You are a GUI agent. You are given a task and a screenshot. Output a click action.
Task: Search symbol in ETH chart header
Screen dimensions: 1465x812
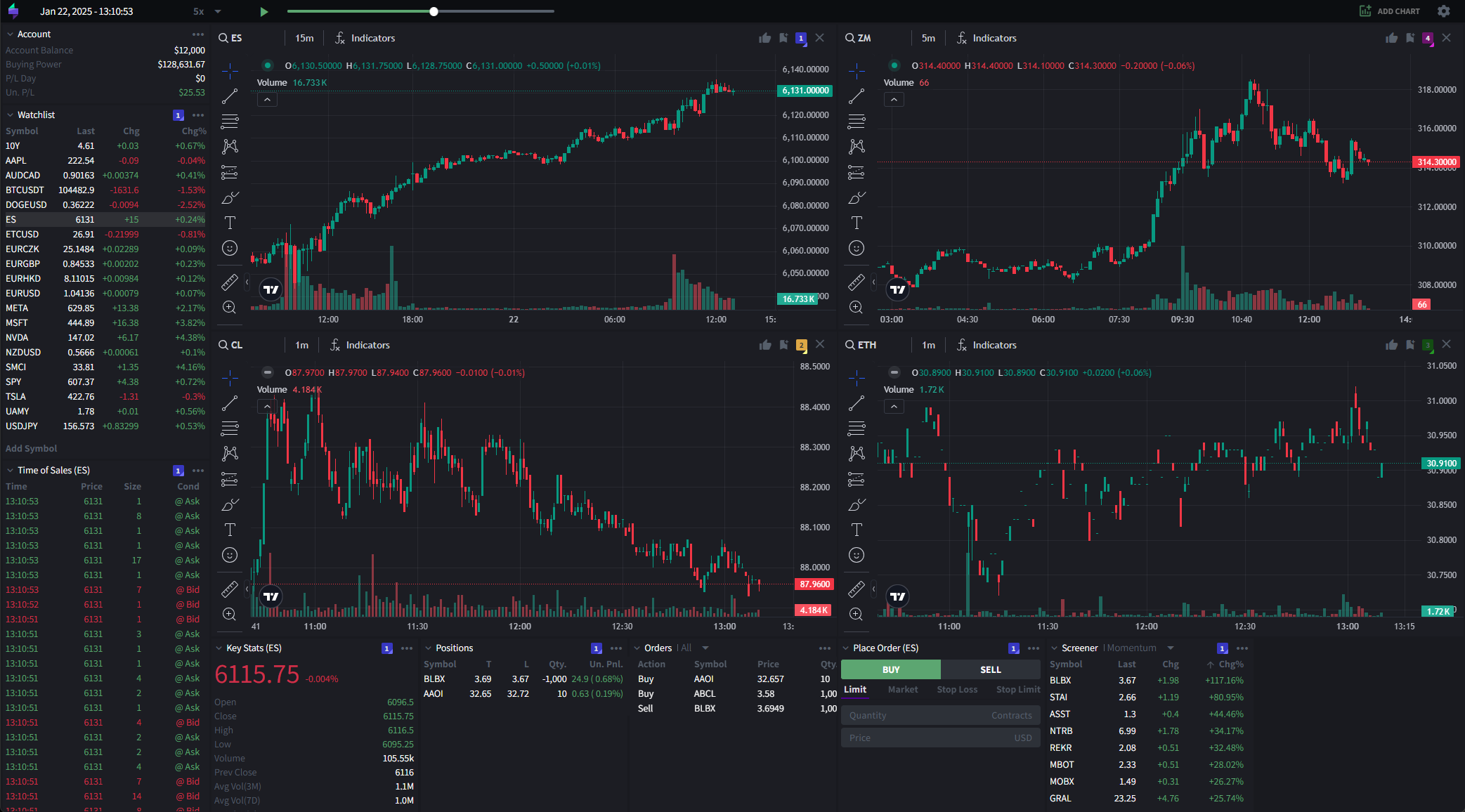(861, 345)
